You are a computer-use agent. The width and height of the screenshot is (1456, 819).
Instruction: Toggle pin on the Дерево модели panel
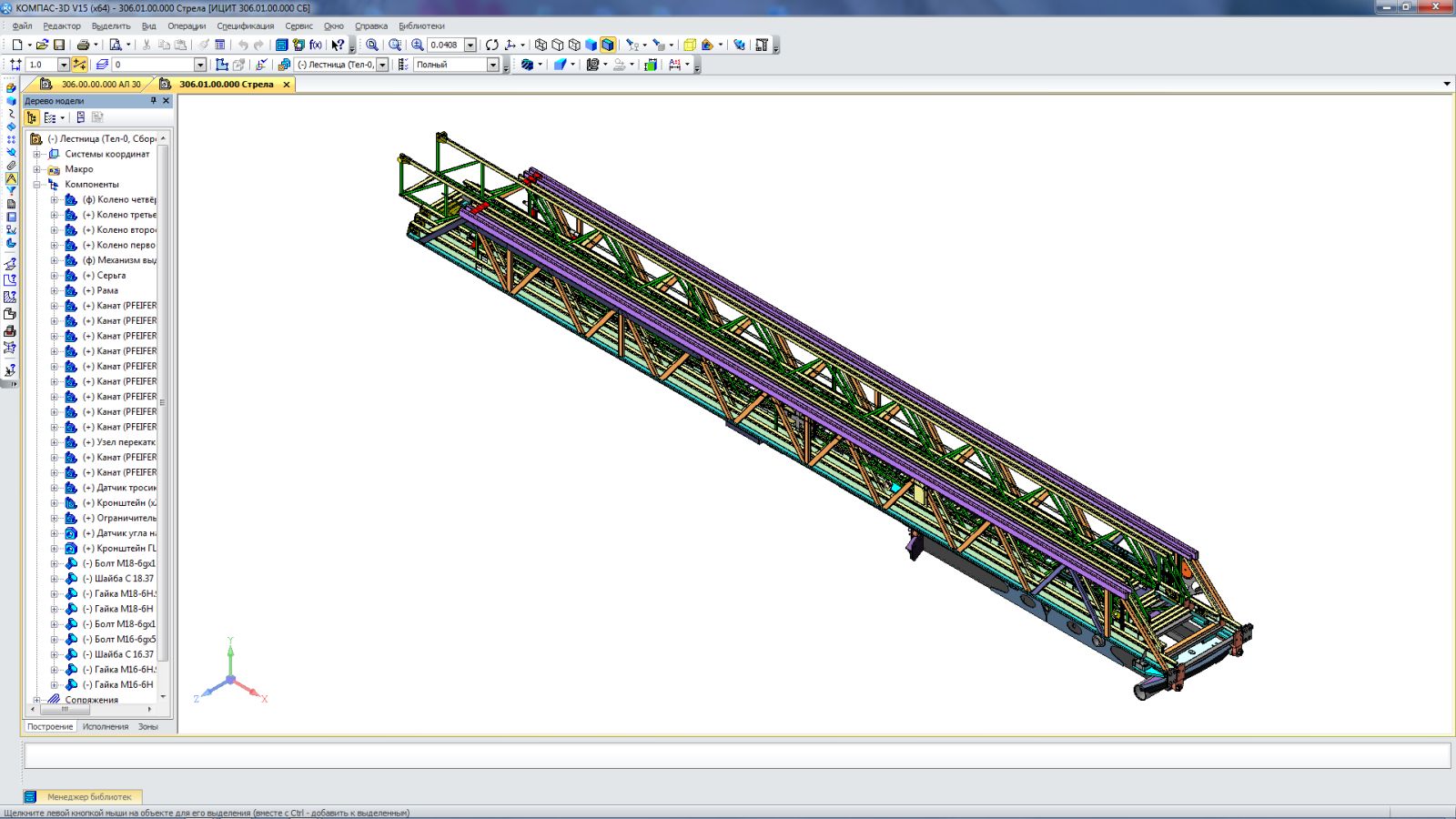click(153, 101)
